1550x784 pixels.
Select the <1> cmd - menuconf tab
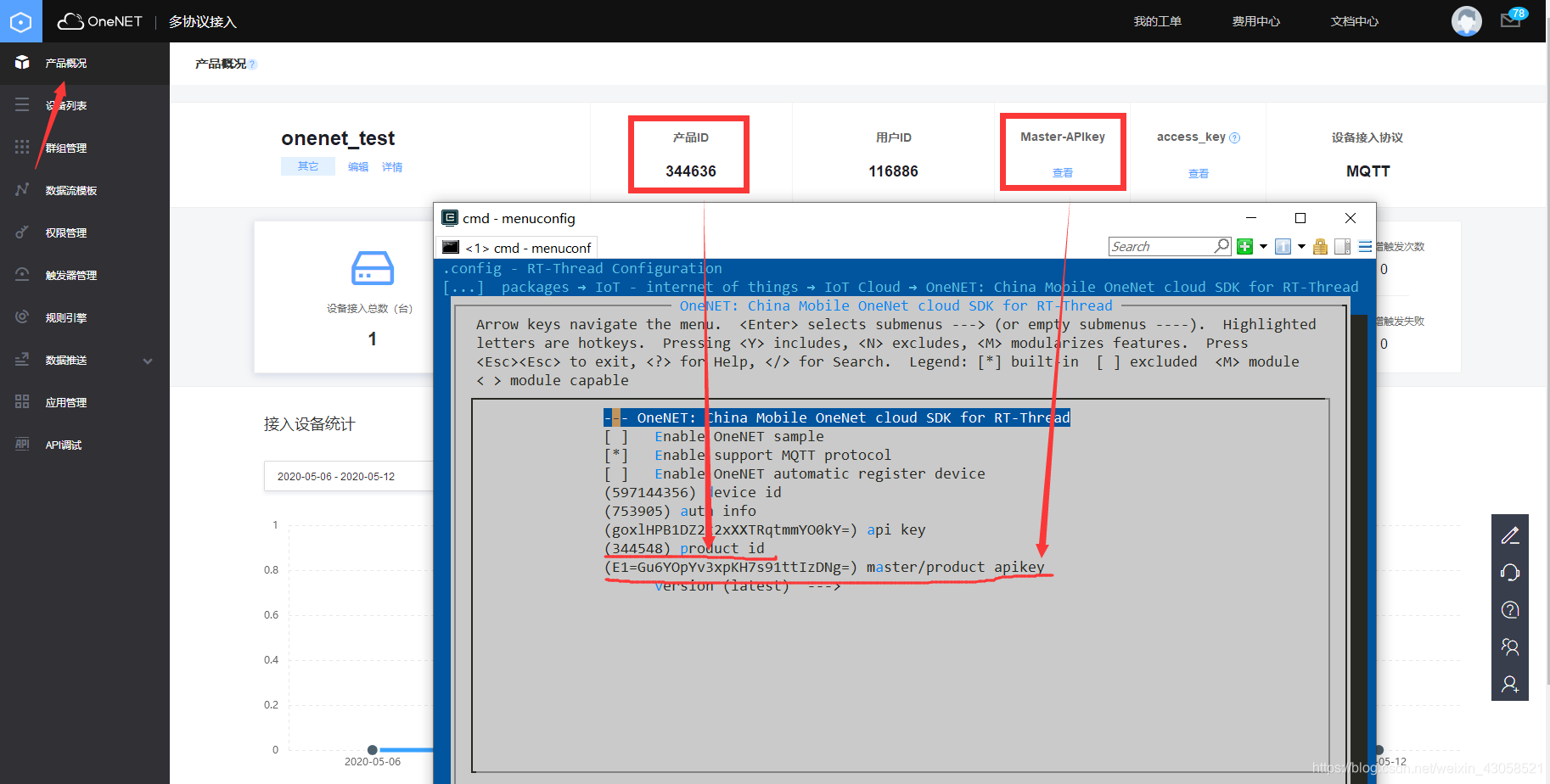click(517, 248)
